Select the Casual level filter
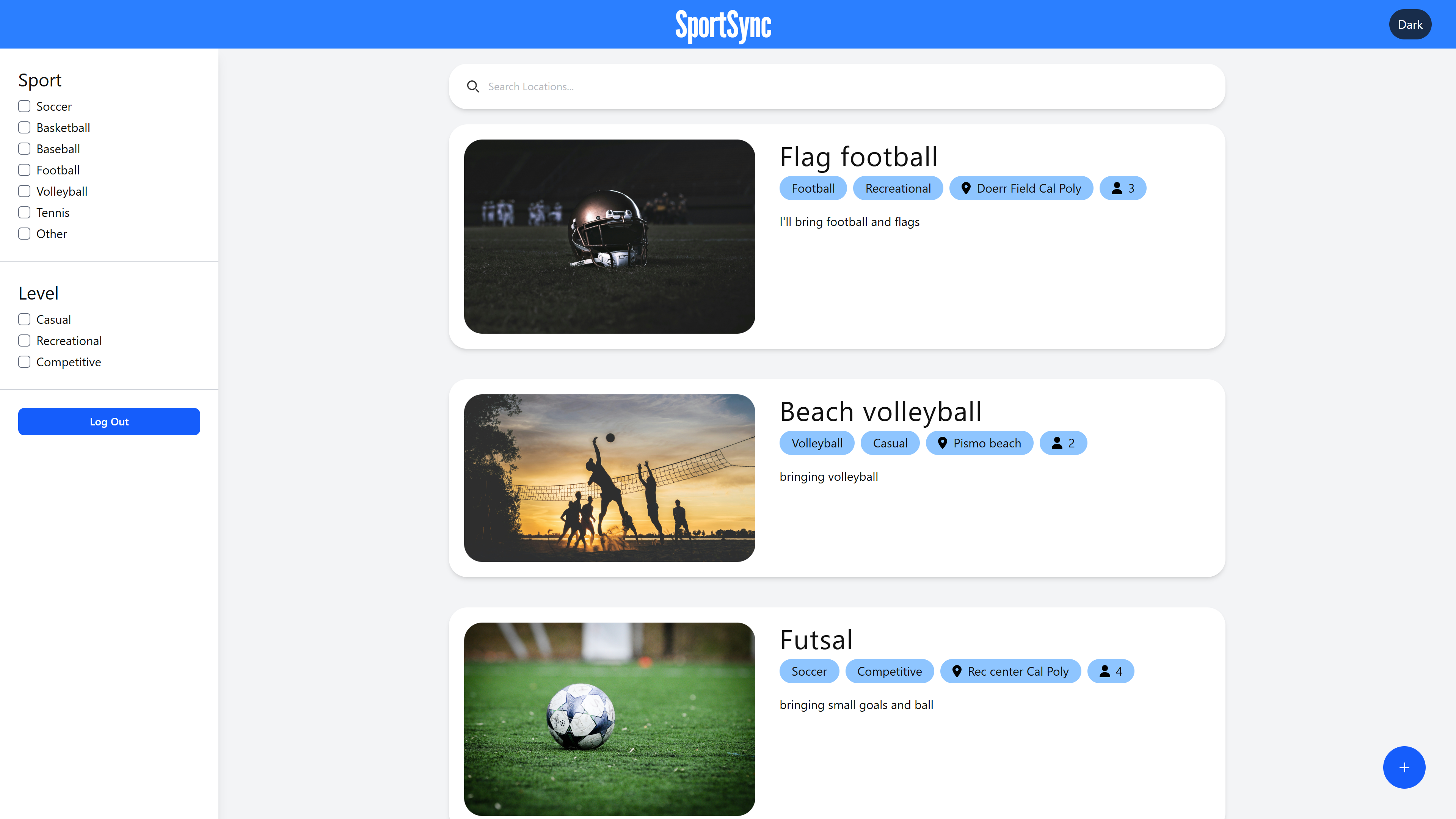1456x819 pixels. point(24,319)
